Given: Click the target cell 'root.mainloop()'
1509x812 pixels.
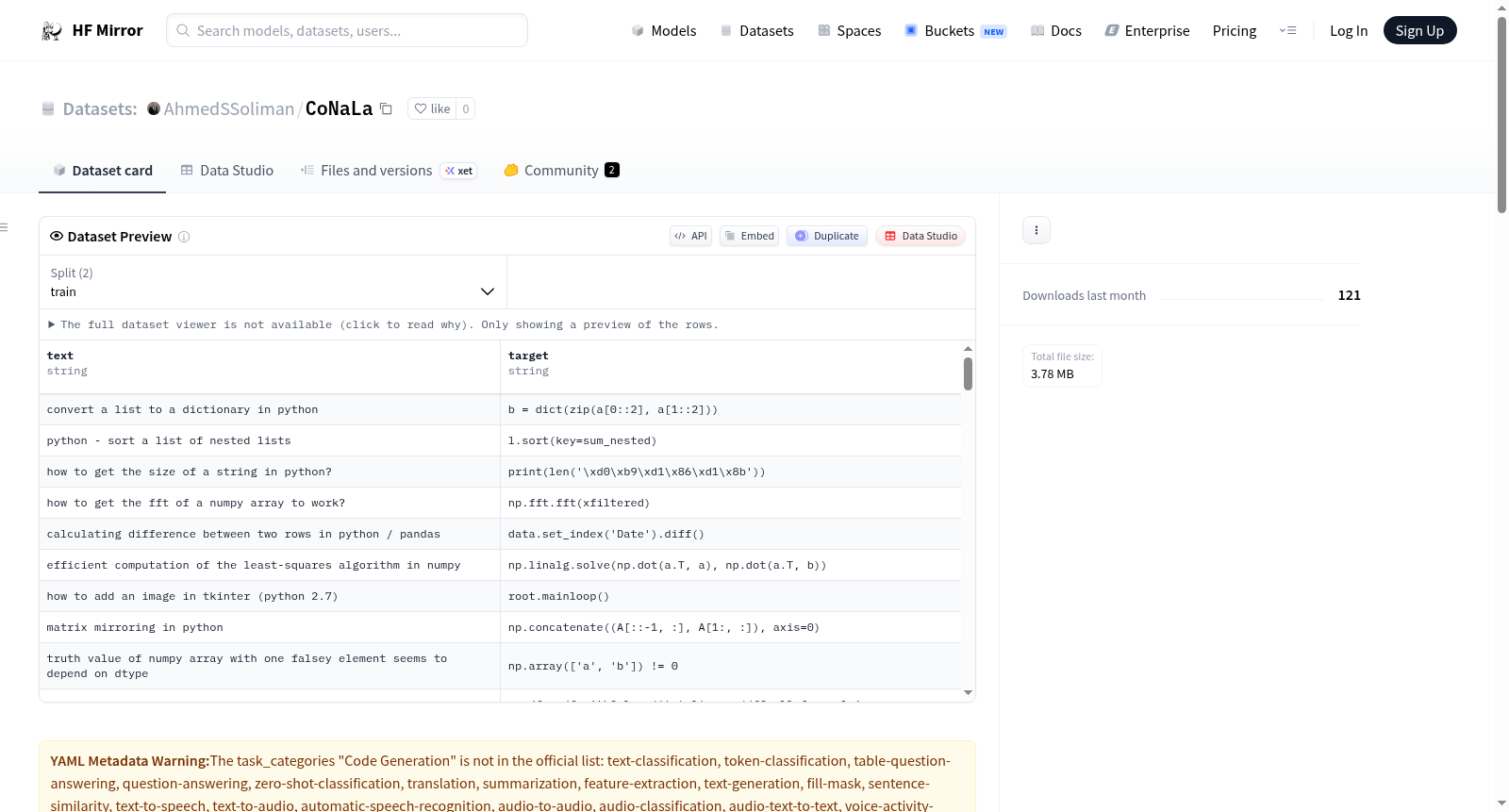Looking at the screenshot, I should 731,596.
